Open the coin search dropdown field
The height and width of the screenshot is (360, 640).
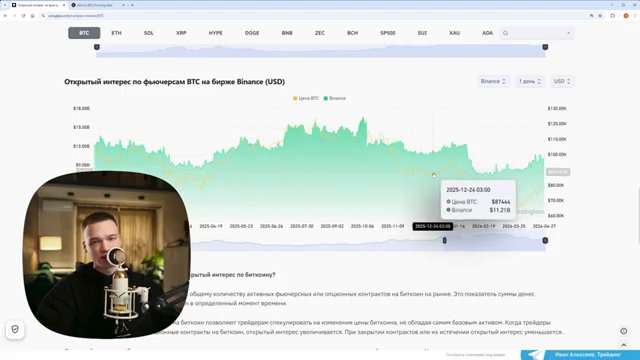point(537,33)
